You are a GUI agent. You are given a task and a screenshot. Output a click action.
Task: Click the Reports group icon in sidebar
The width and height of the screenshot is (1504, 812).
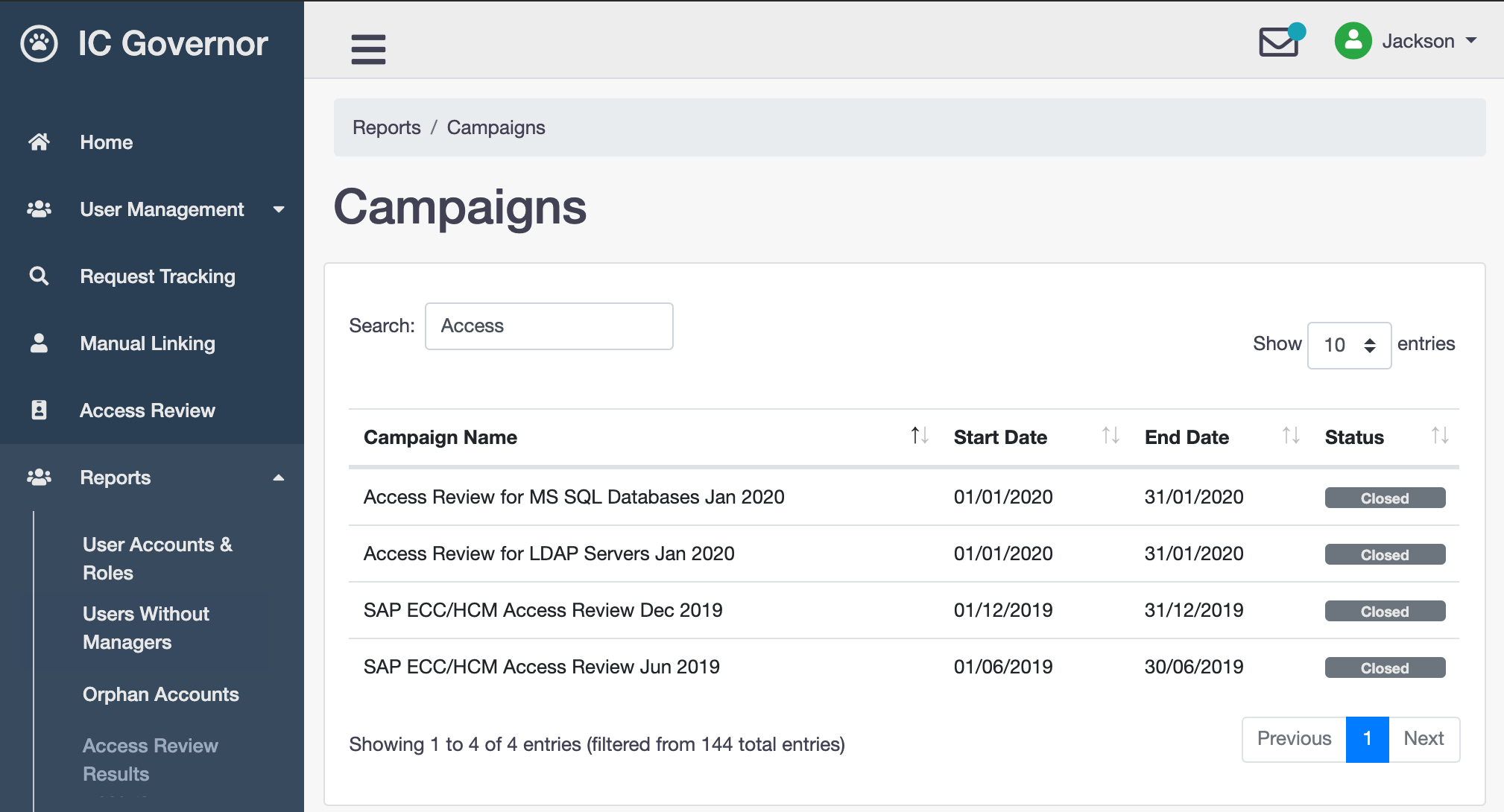pos(39,477)
